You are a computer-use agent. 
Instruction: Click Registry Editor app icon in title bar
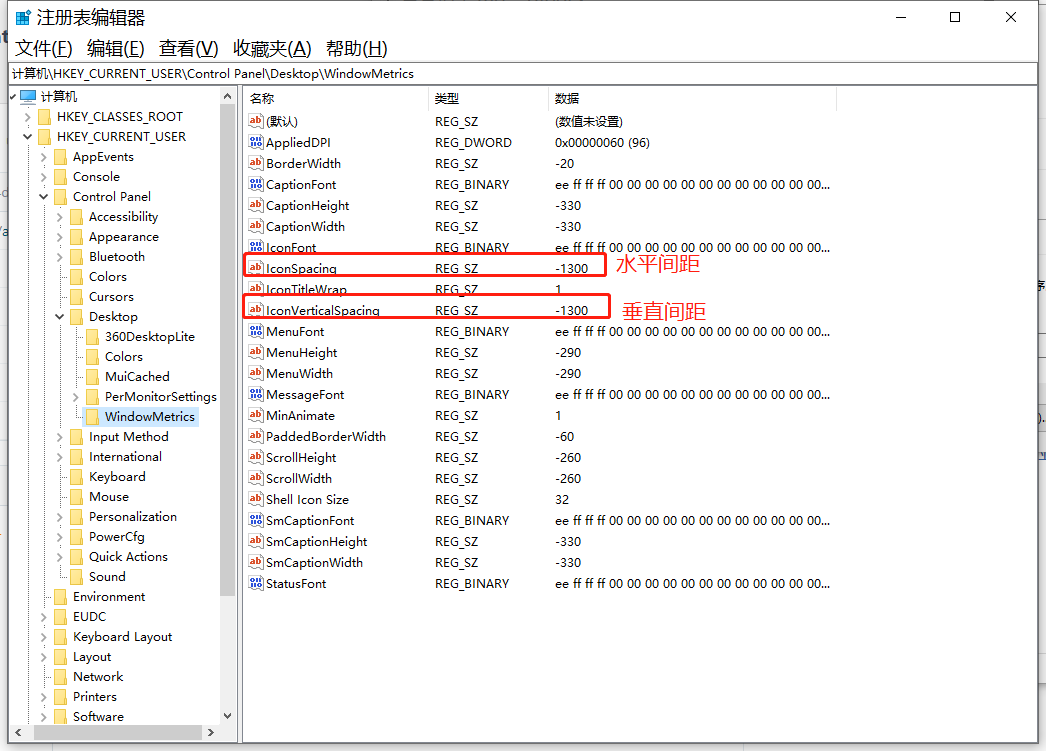tap(22, 18)
